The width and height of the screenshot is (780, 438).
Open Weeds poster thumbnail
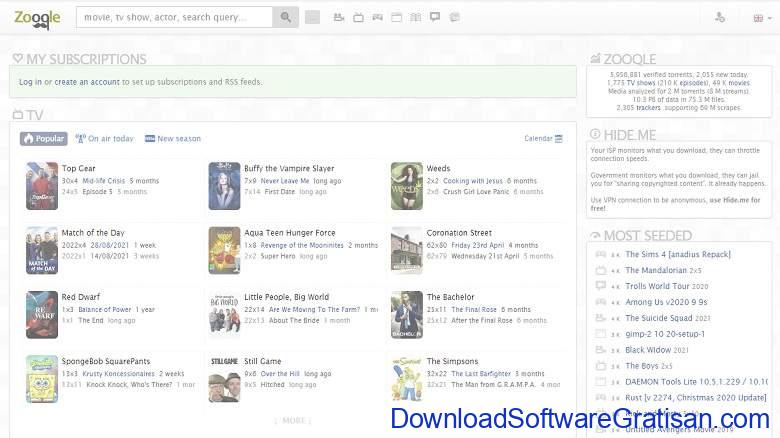pyautogui.click(x=407, y=186)
